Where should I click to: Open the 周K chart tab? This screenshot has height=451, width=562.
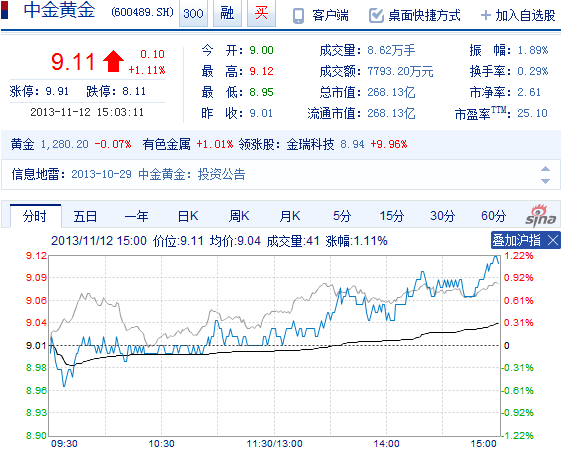pyautogui.click(x=239, y=216)
